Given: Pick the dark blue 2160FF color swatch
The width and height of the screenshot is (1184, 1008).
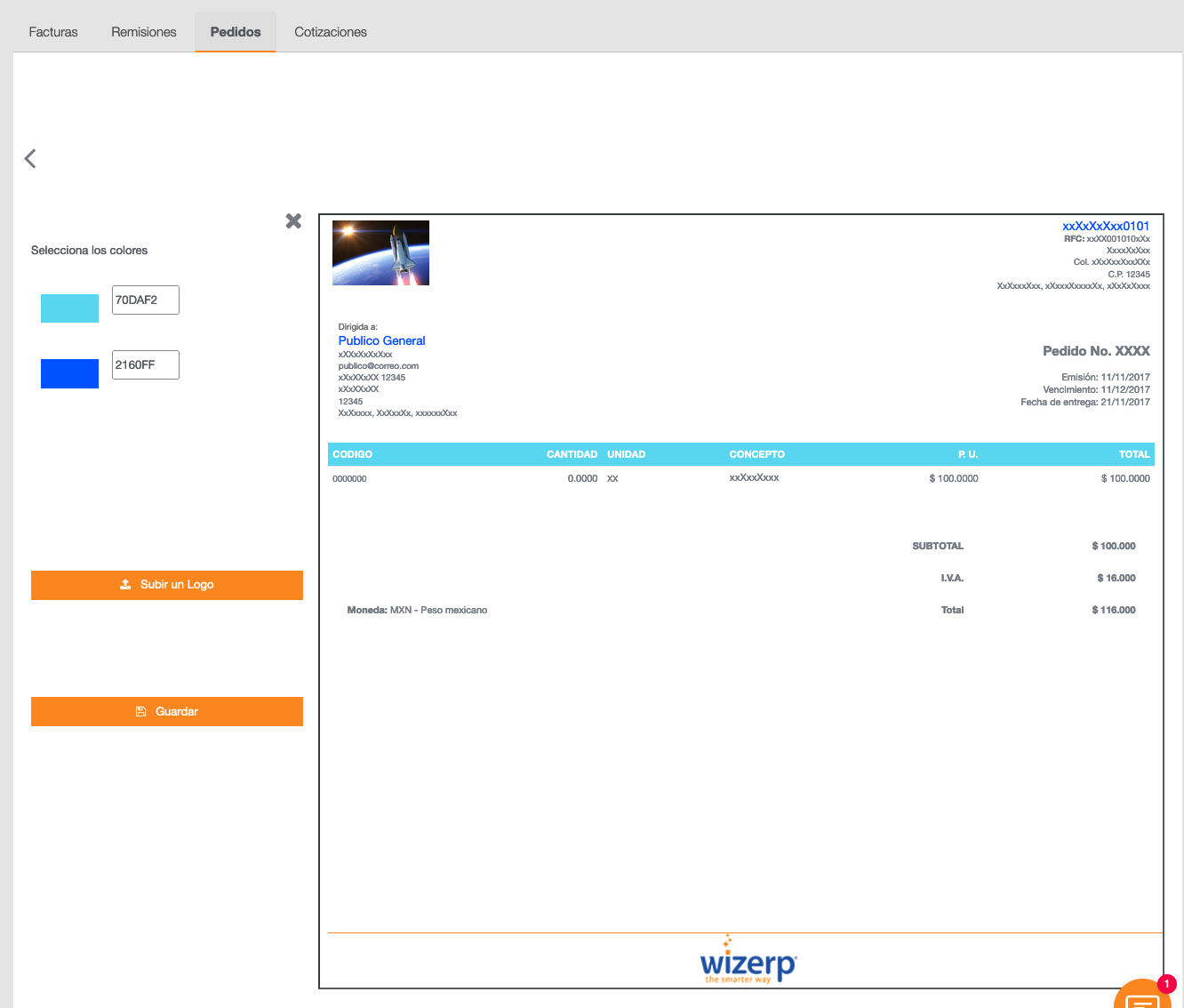Looking at the screenshot, I should click(69, 373).
